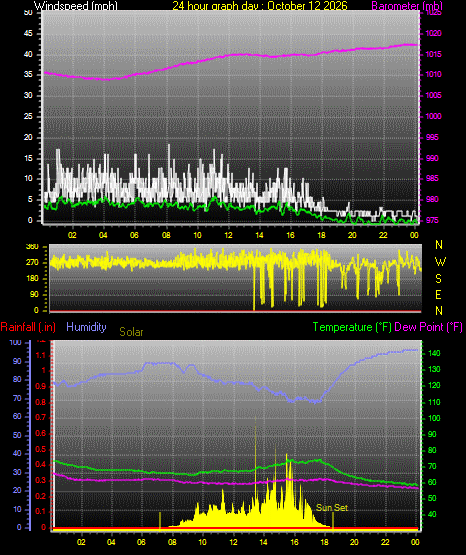Click the "0.7" rainfall axis value
The image size is (466, 555).
click(x=41, y=417)
